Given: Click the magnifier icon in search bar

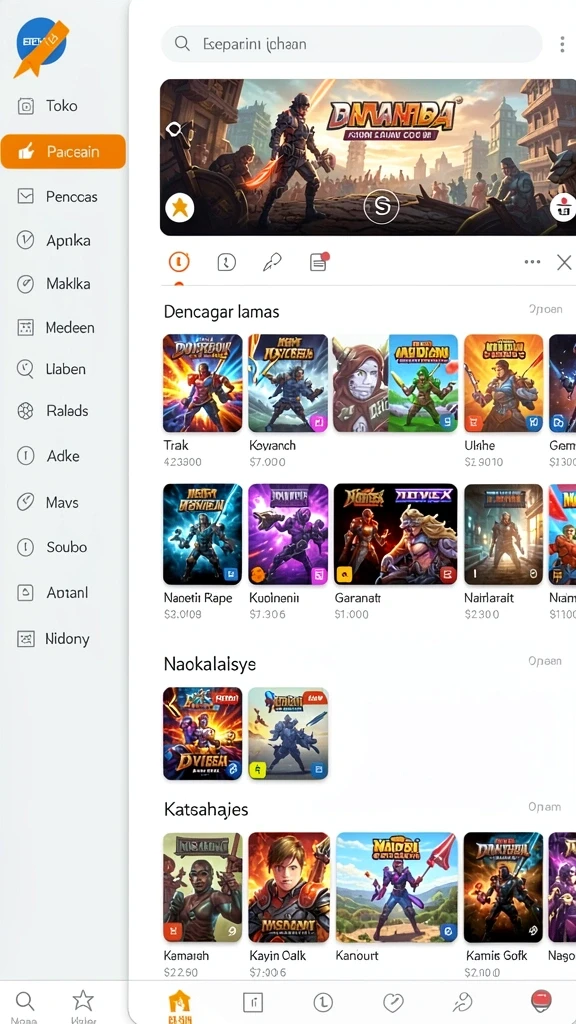Looking at the screenshot, I should [x=182, y=44].
